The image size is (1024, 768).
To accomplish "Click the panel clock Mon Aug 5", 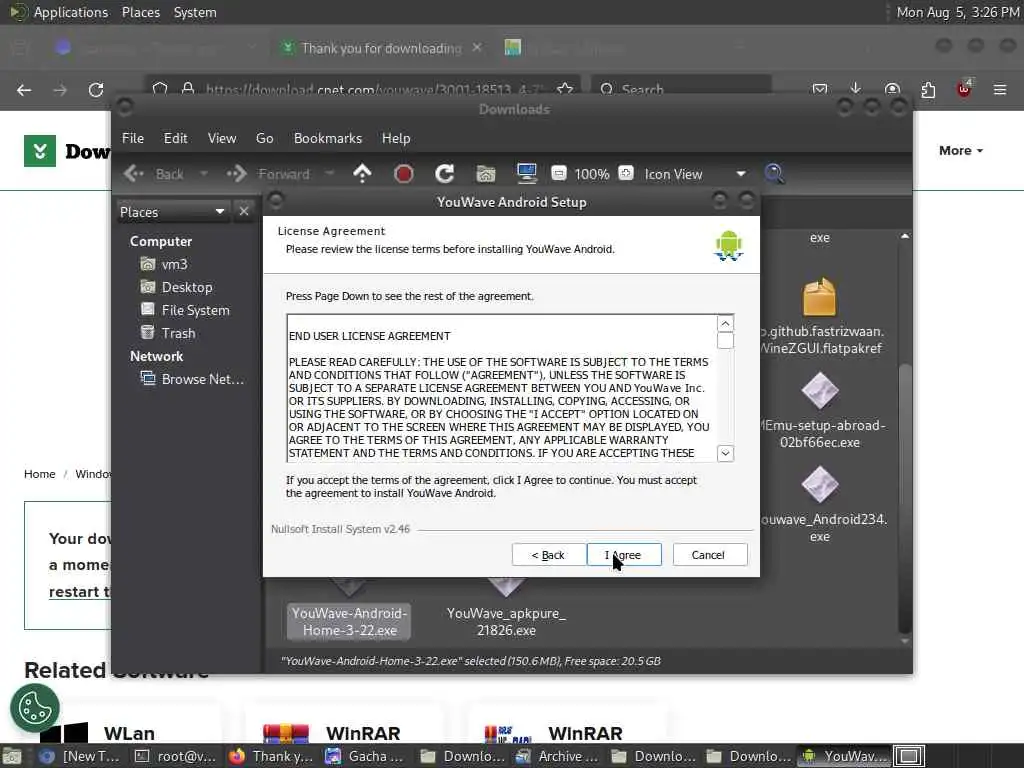I will point(957,12).
